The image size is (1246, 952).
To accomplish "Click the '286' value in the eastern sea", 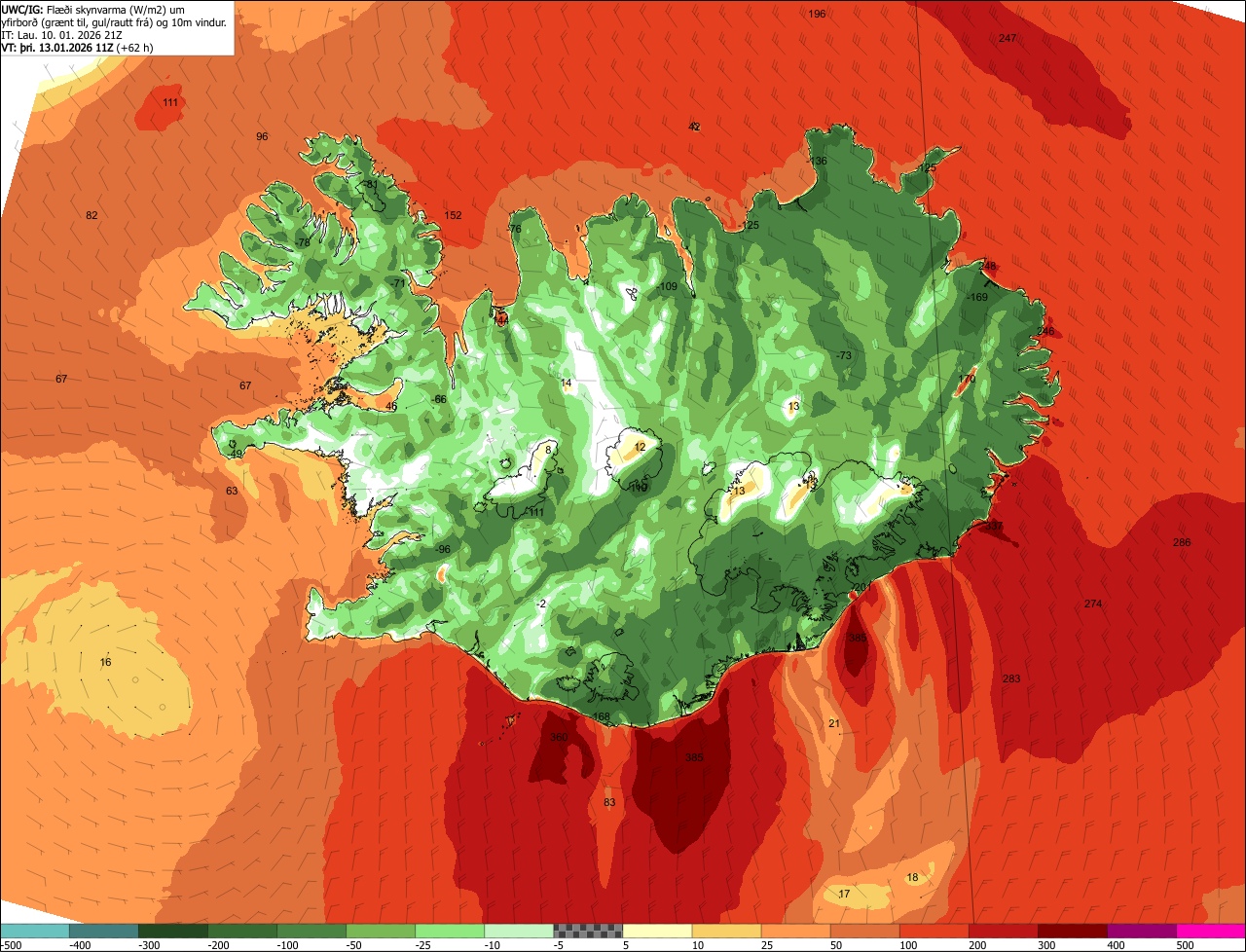I will pos(1182,542).
